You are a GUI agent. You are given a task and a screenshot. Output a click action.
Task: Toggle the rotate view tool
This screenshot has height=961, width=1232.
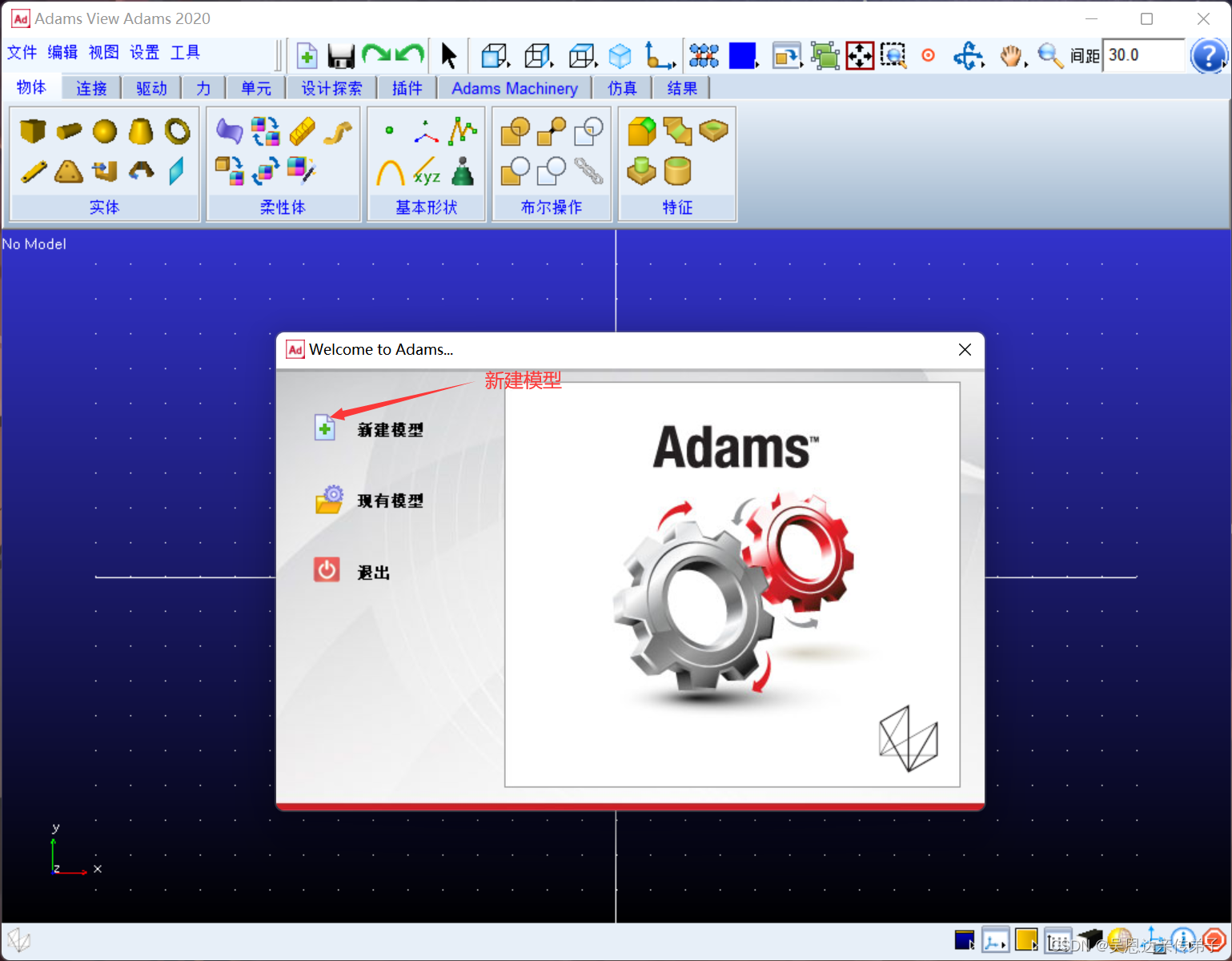point(968,55)
